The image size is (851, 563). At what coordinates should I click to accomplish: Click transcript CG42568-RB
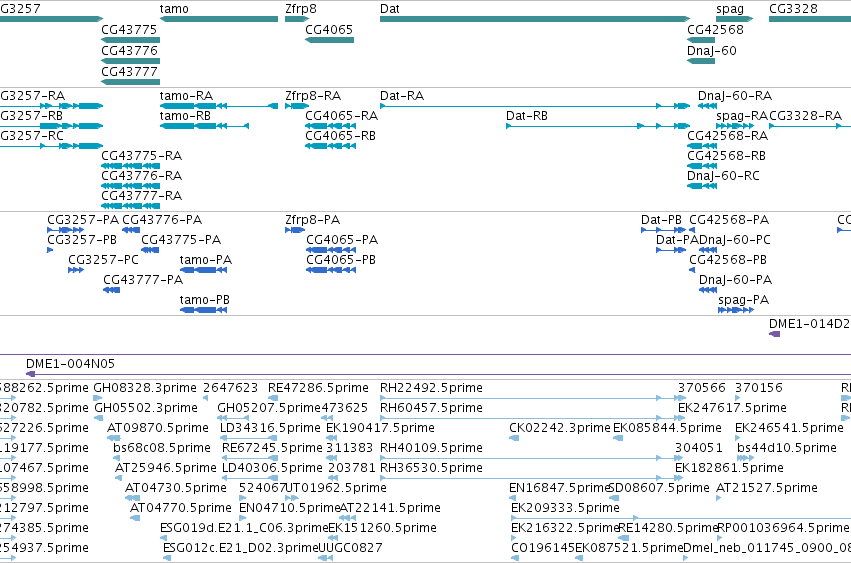[726, 156]
